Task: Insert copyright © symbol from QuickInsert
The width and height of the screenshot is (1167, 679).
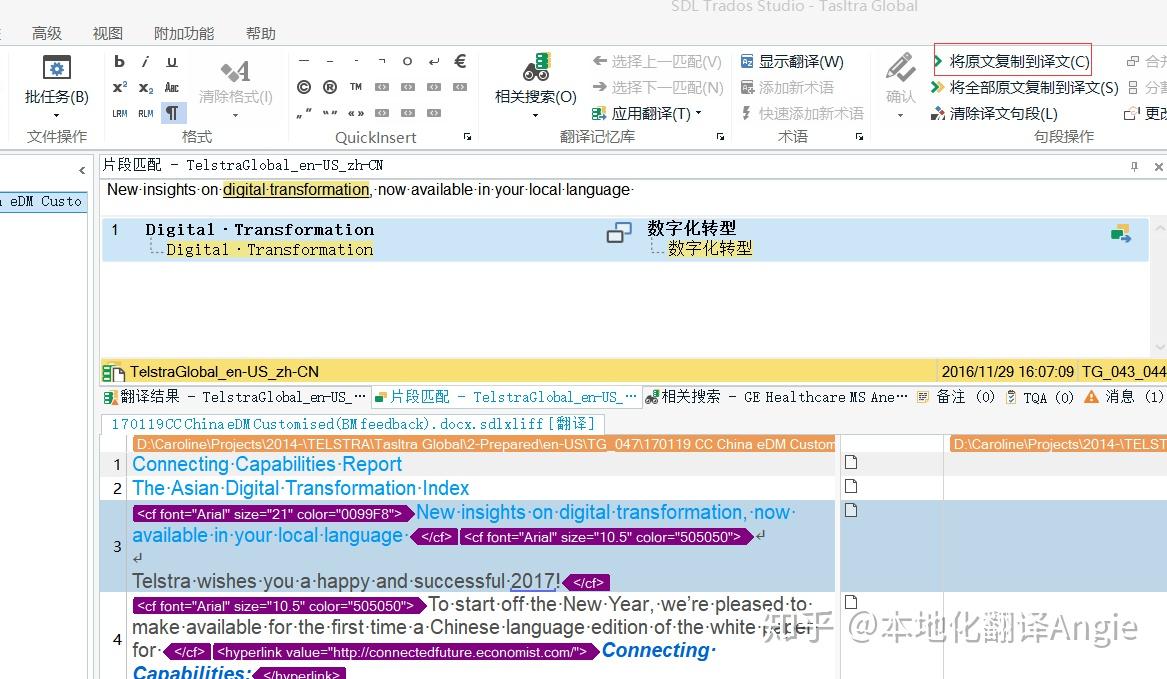Action: click(x=304, y=87)
